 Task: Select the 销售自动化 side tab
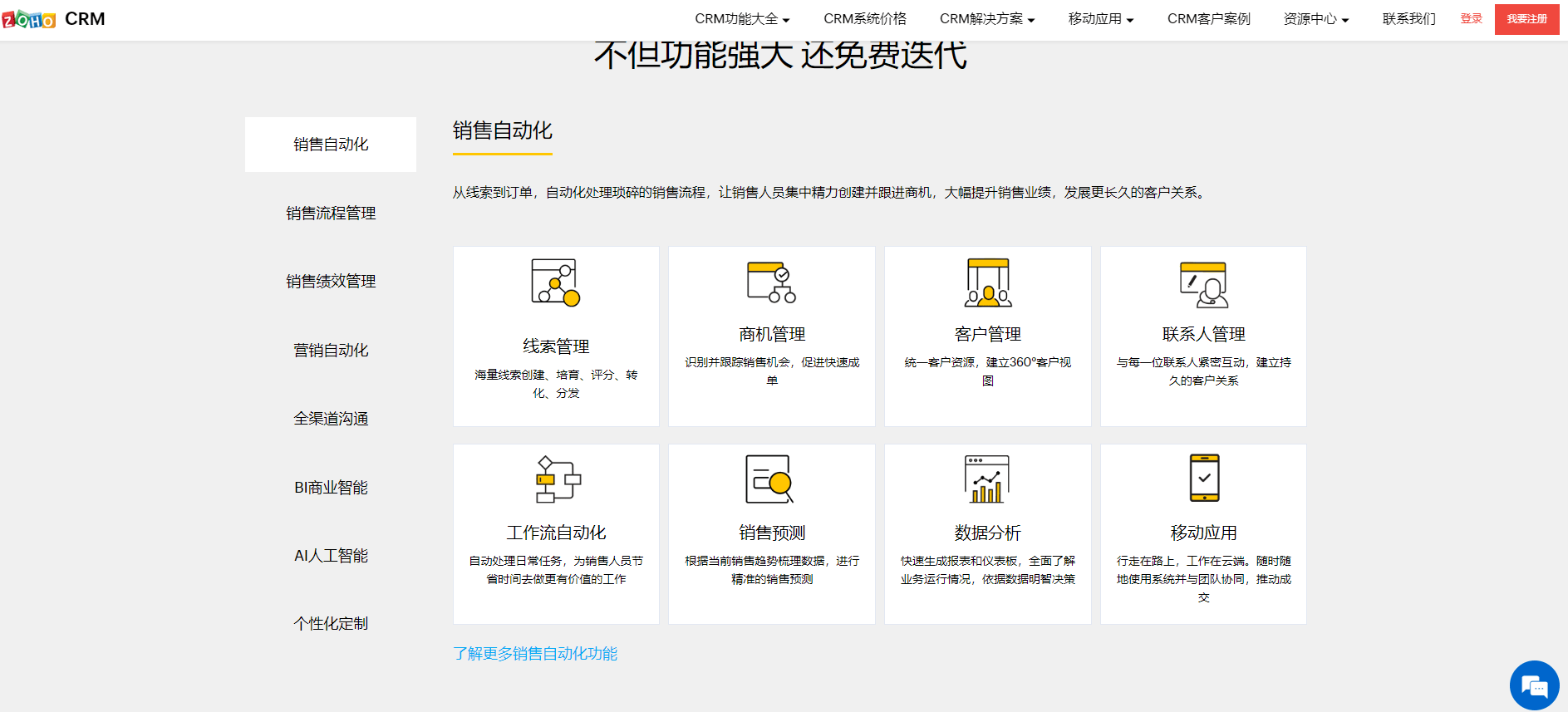click(x=331, y=145)
